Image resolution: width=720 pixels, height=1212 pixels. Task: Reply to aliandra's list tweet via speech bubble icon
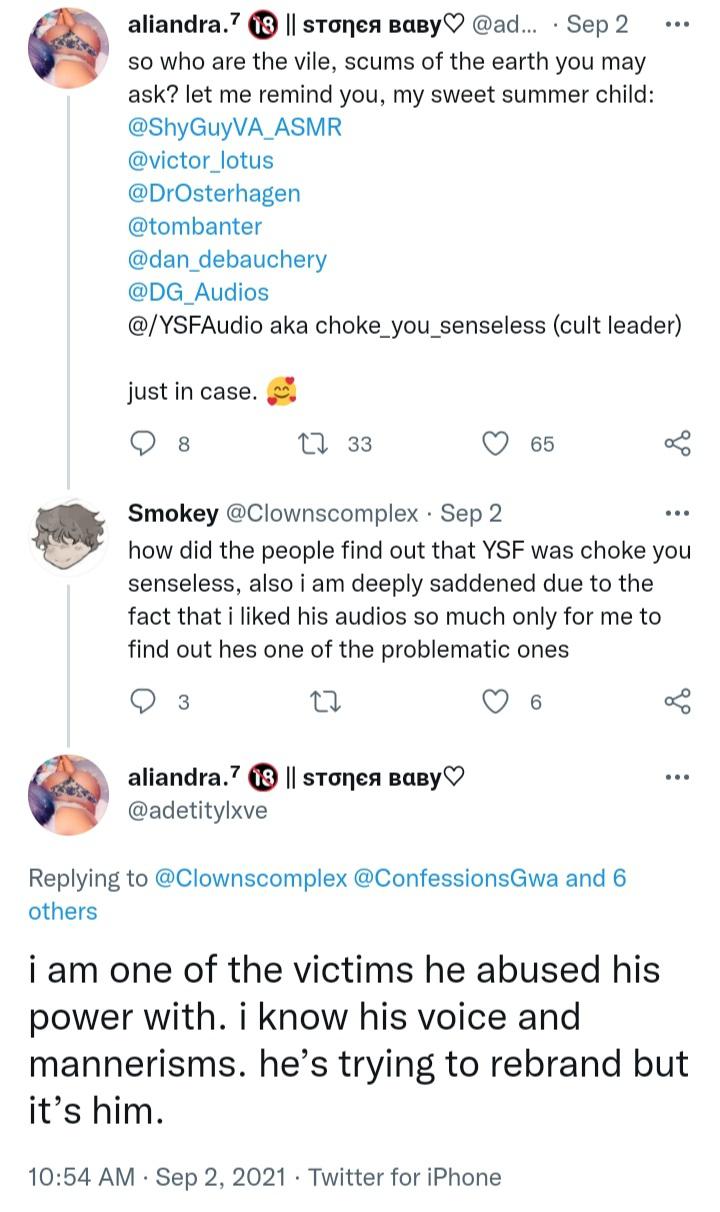pos(143,443)
